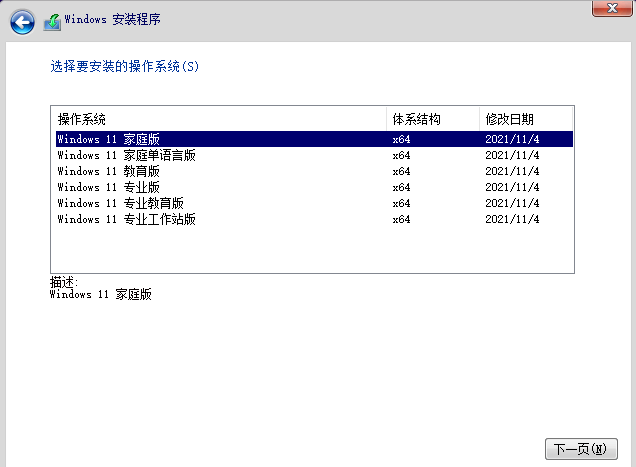Close the Windows Setup window
This screenshot has height=467, width=636.
[612, 8]
